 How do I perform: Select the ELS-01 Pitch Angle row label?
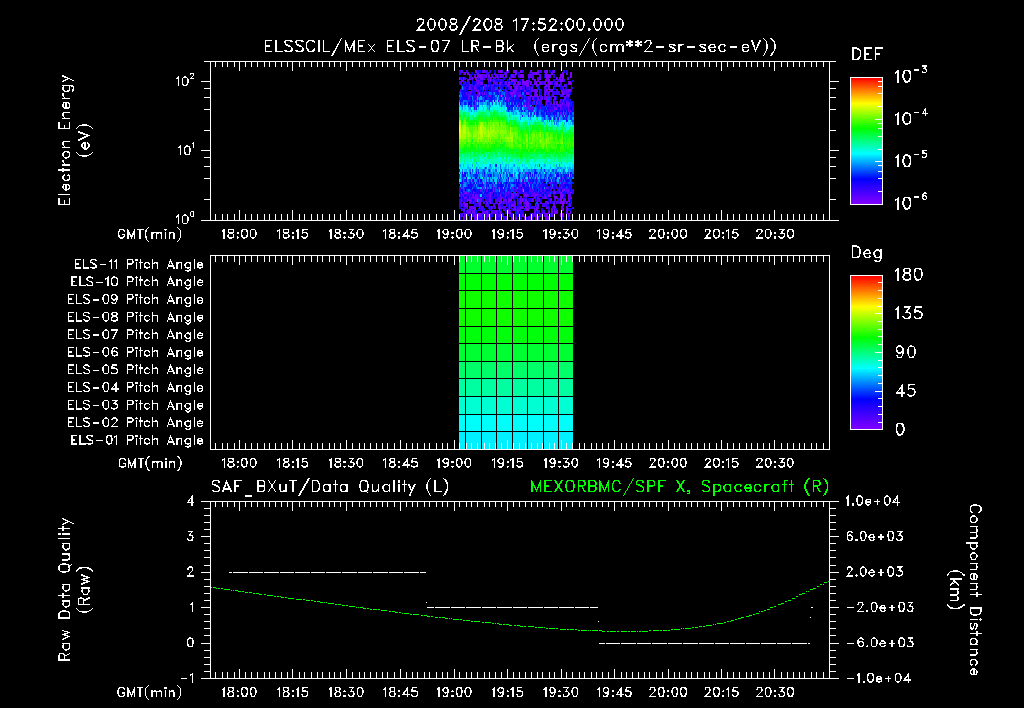tap(137, 440)
